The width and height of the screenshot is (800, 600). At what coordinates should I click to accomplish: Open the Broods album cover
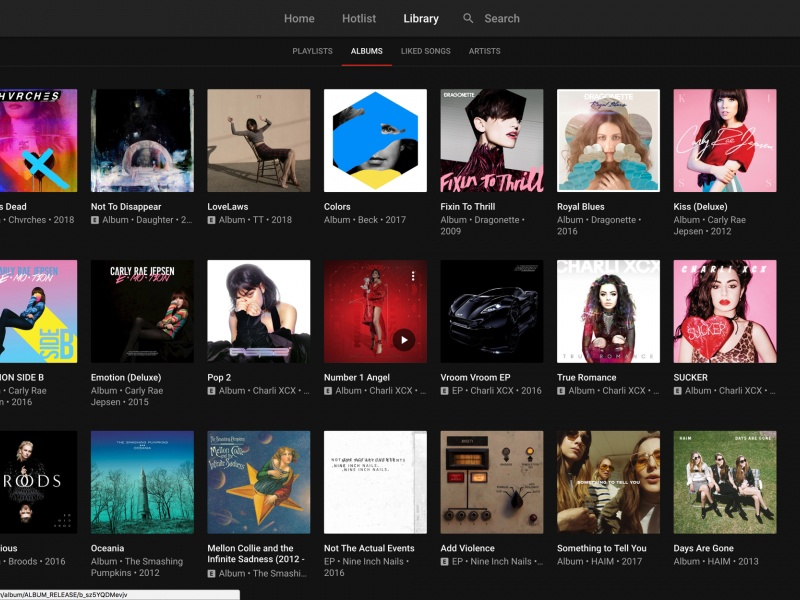click(x=38, y=483)
